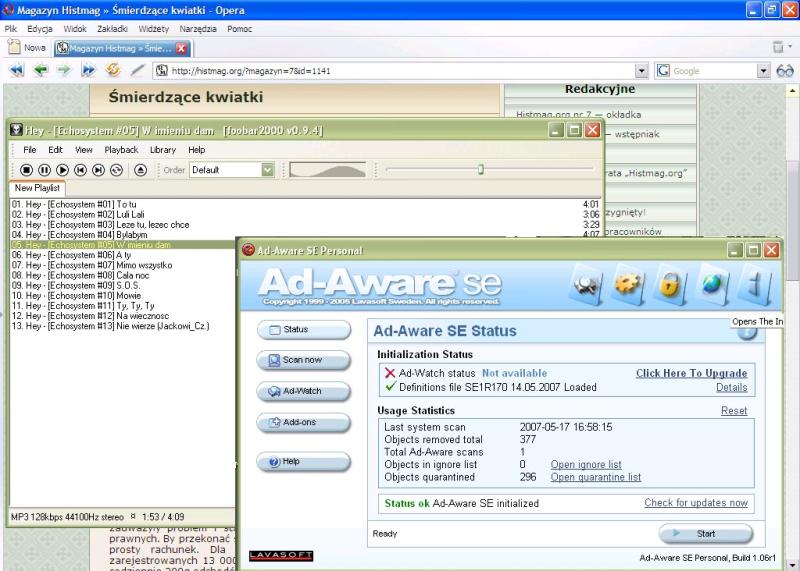Click the Play button in foobar2000

point(62,170)
